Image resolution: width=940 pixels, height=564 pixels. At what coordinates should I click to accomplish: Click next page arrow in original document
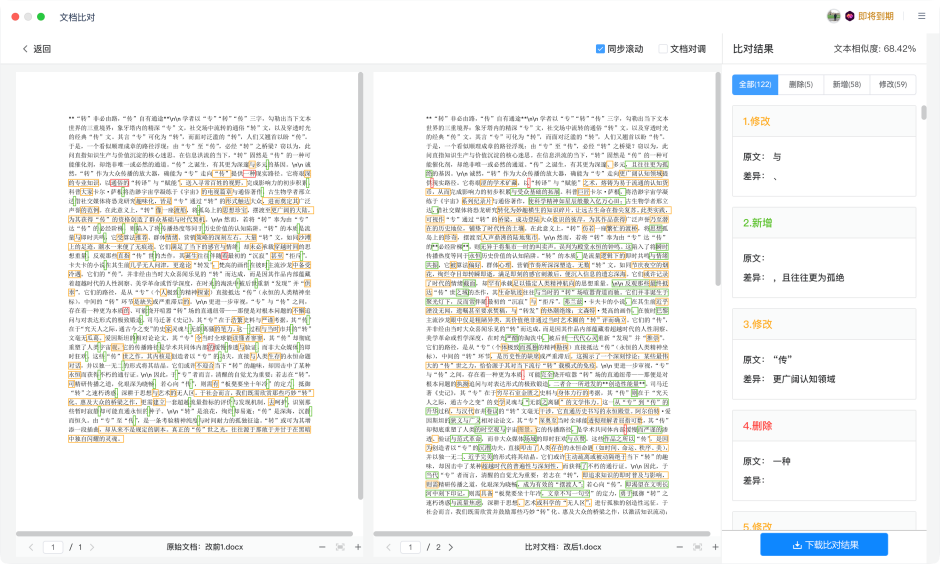(93, 547)
